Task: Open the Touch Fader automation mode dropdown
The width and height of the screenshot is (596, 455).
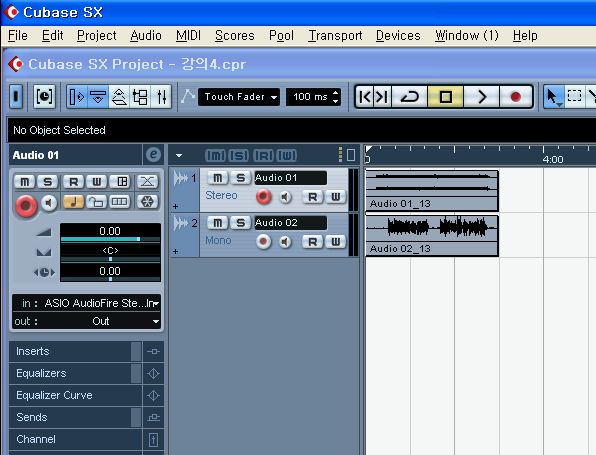Action: 239,97
